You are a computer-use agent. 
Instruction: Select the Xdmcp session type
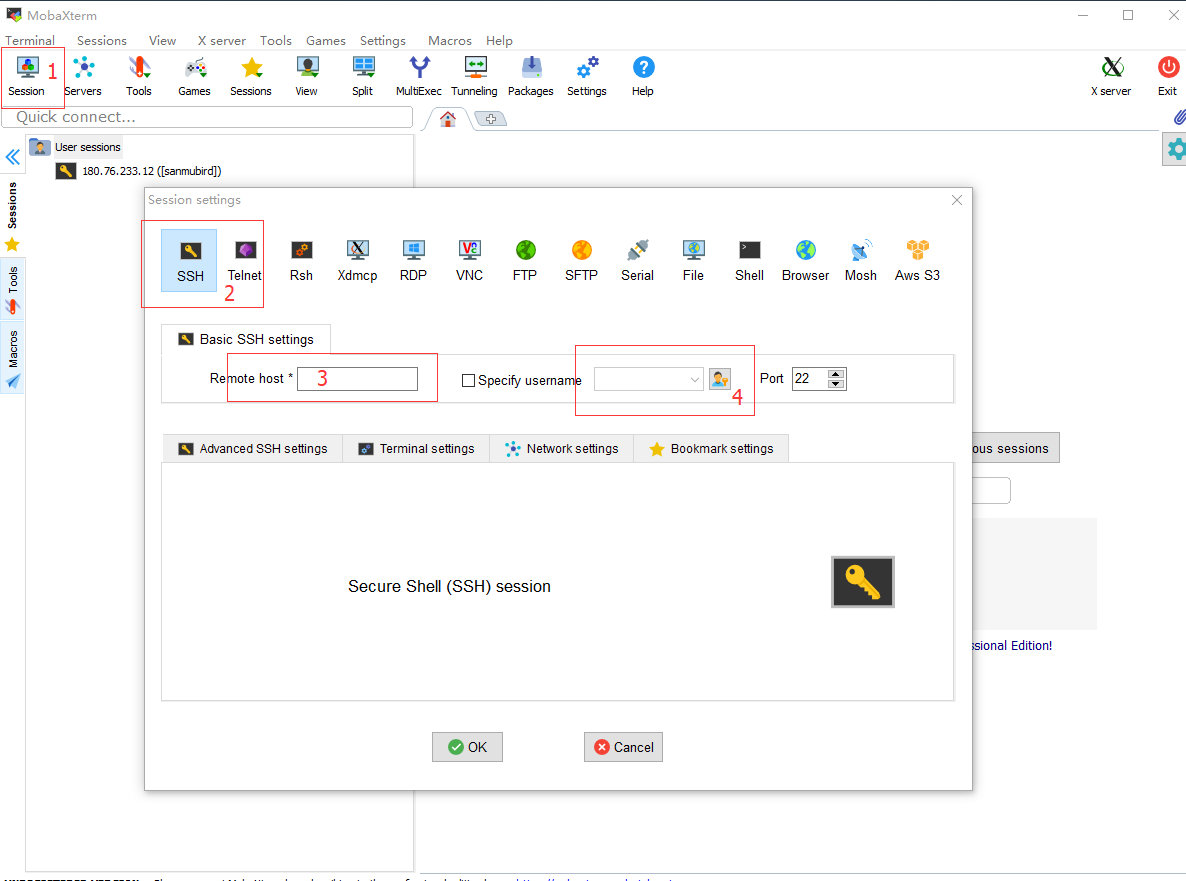[x=357, y=261]
